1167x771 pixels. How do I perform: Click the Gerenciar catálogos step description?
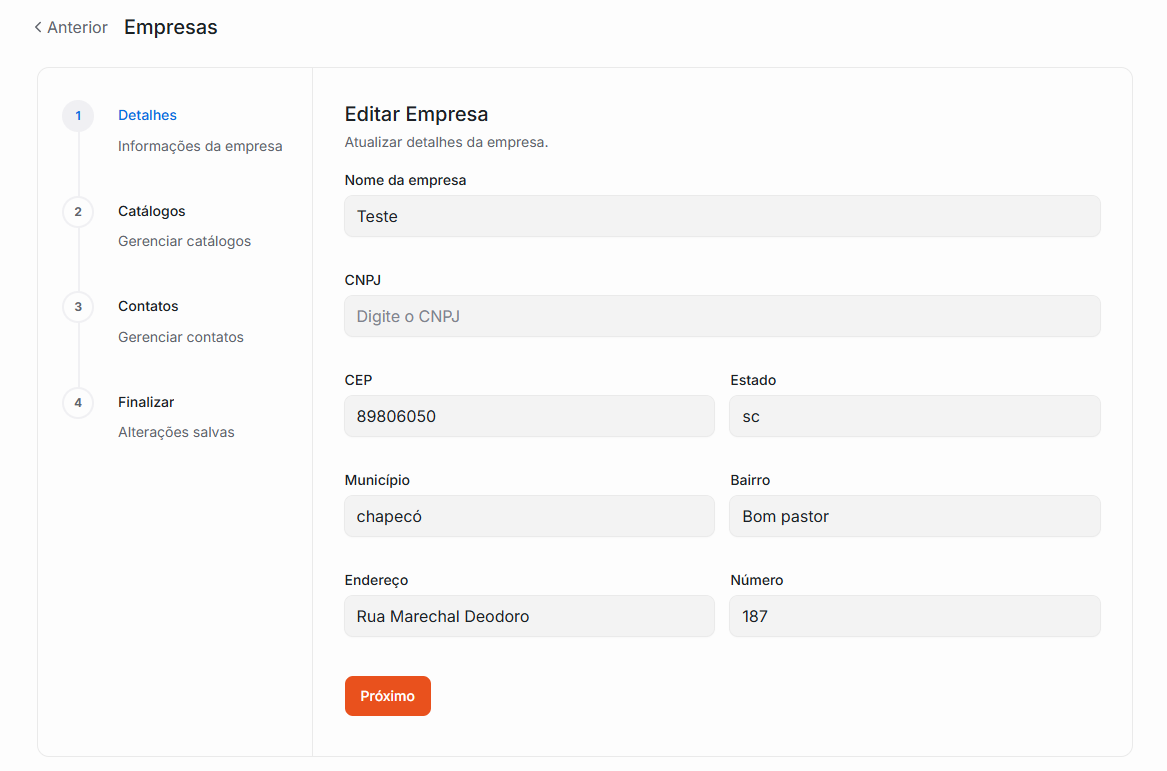184,241
